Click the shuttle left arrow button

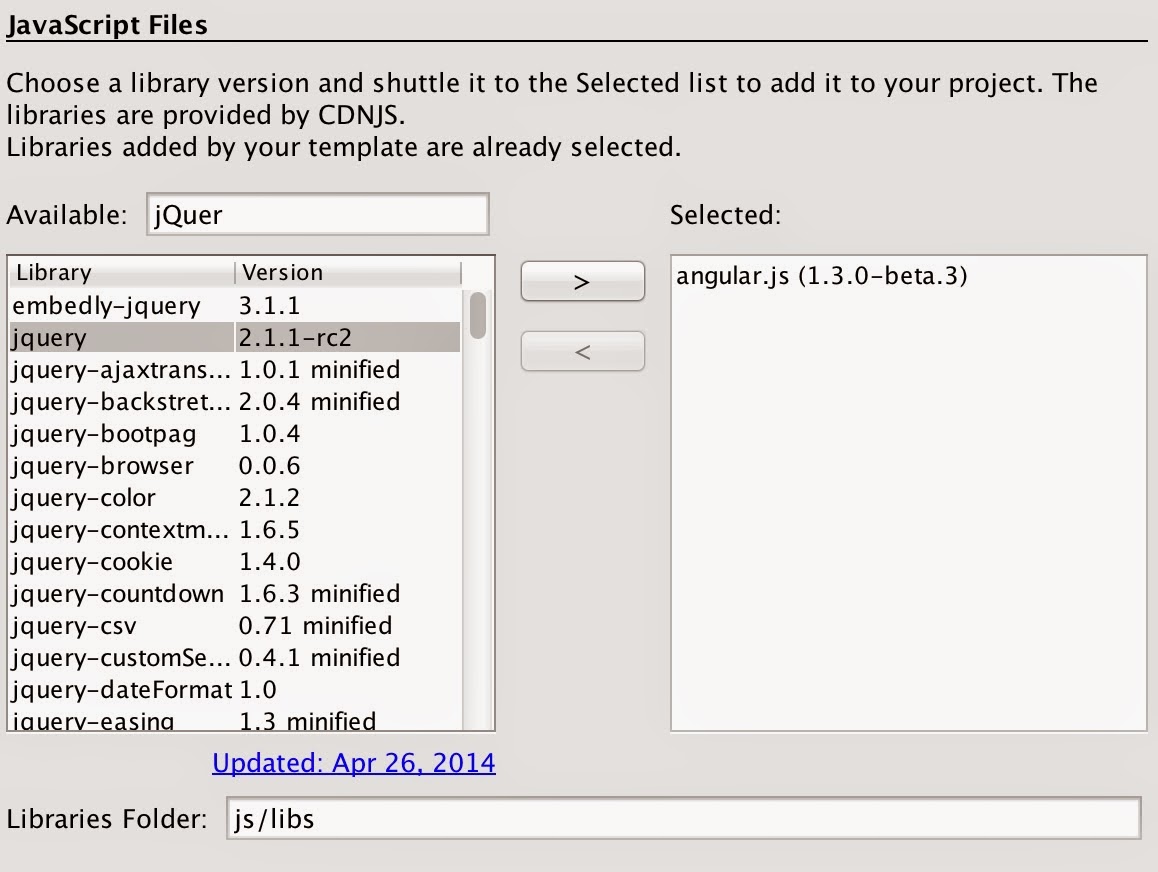click(582, 350)
